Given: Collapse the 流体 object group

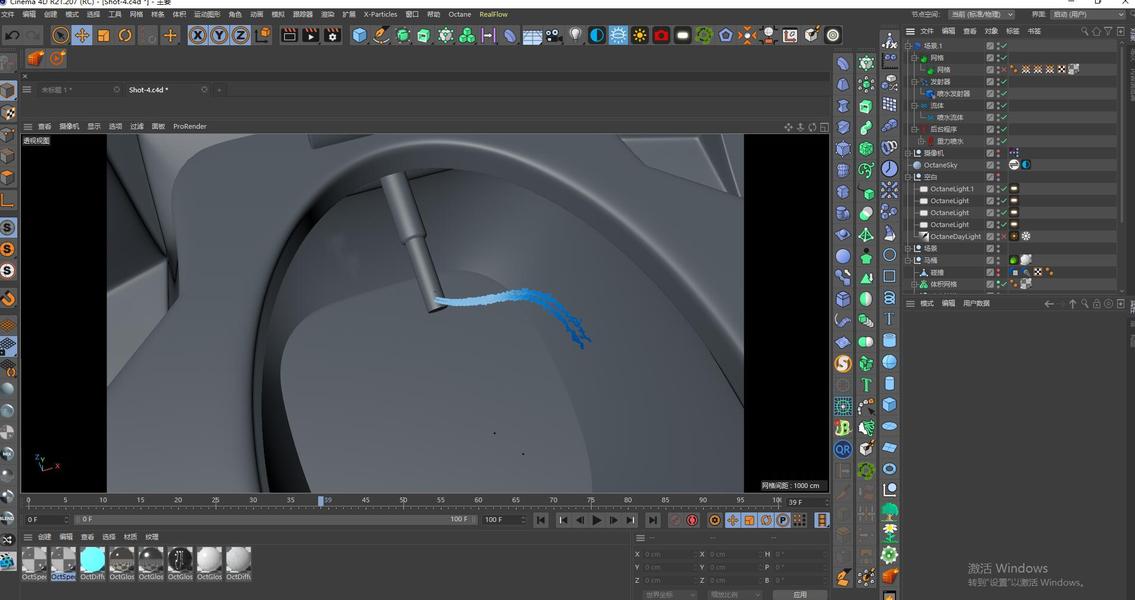Looking at the screenshot, I should pos(914,106).
